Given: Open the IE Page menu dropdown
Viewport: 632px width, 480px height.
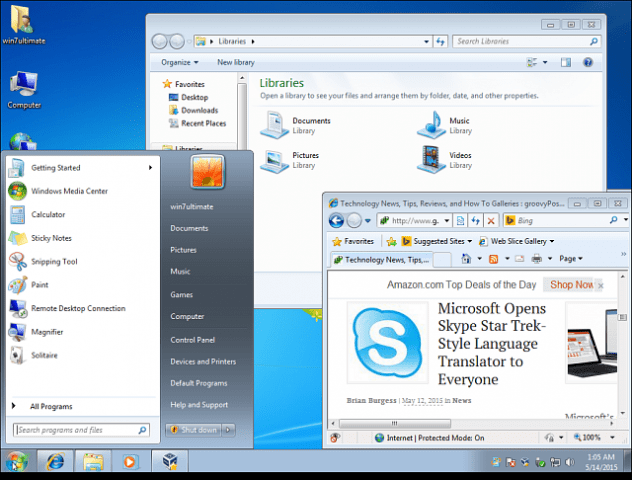Looking at the screenshot, I should point(571,259).
